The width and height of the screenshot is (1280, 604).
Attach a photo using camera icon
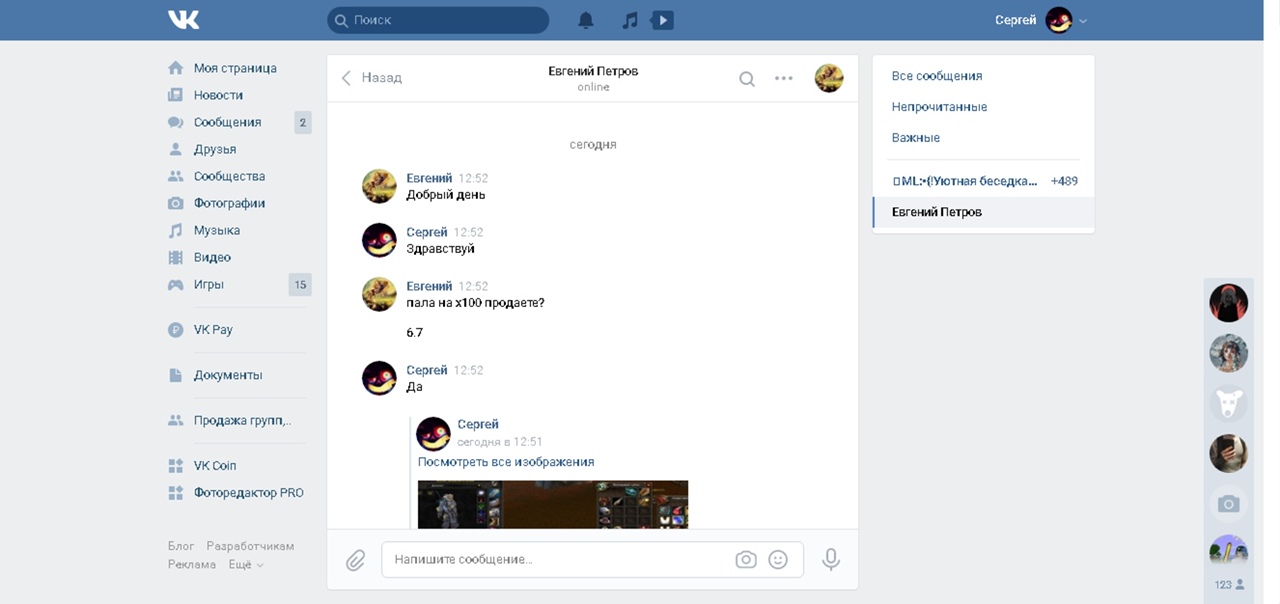click(x=746, y=560)
